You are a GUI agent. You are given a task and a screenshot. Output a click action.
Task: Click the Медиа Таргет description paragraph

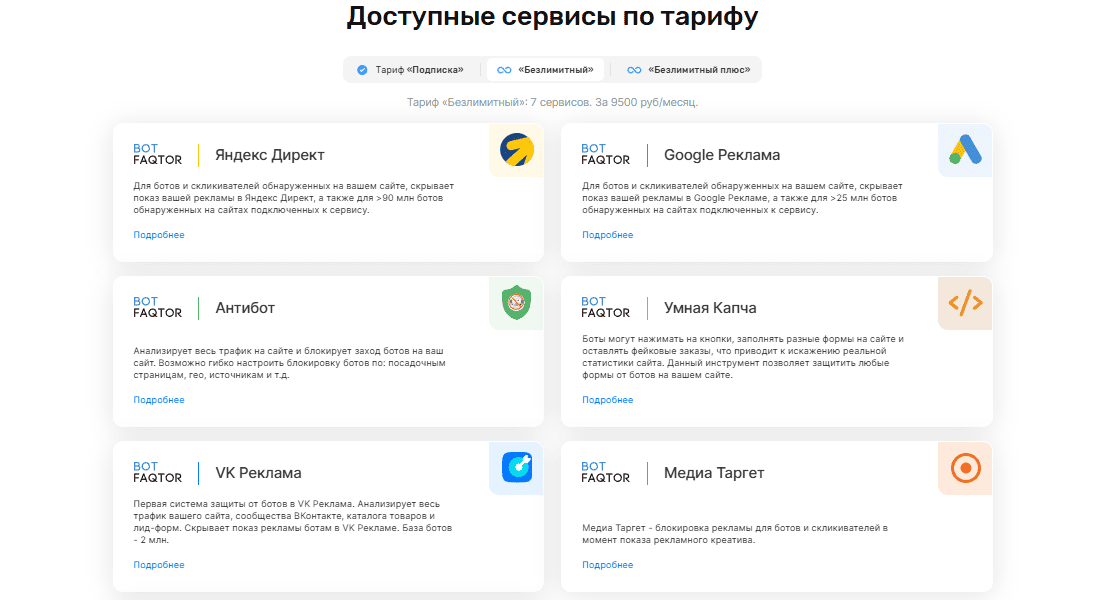[735, 534]
